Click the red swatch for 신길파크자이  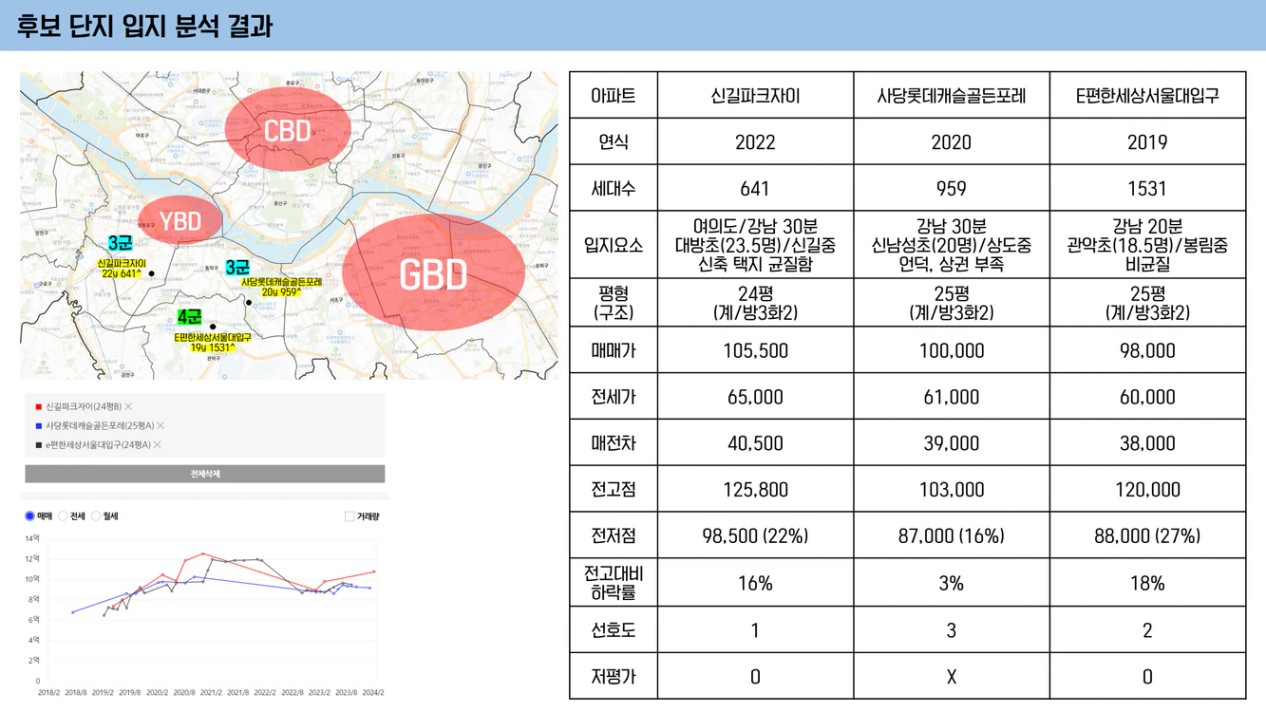click(38, 407)
